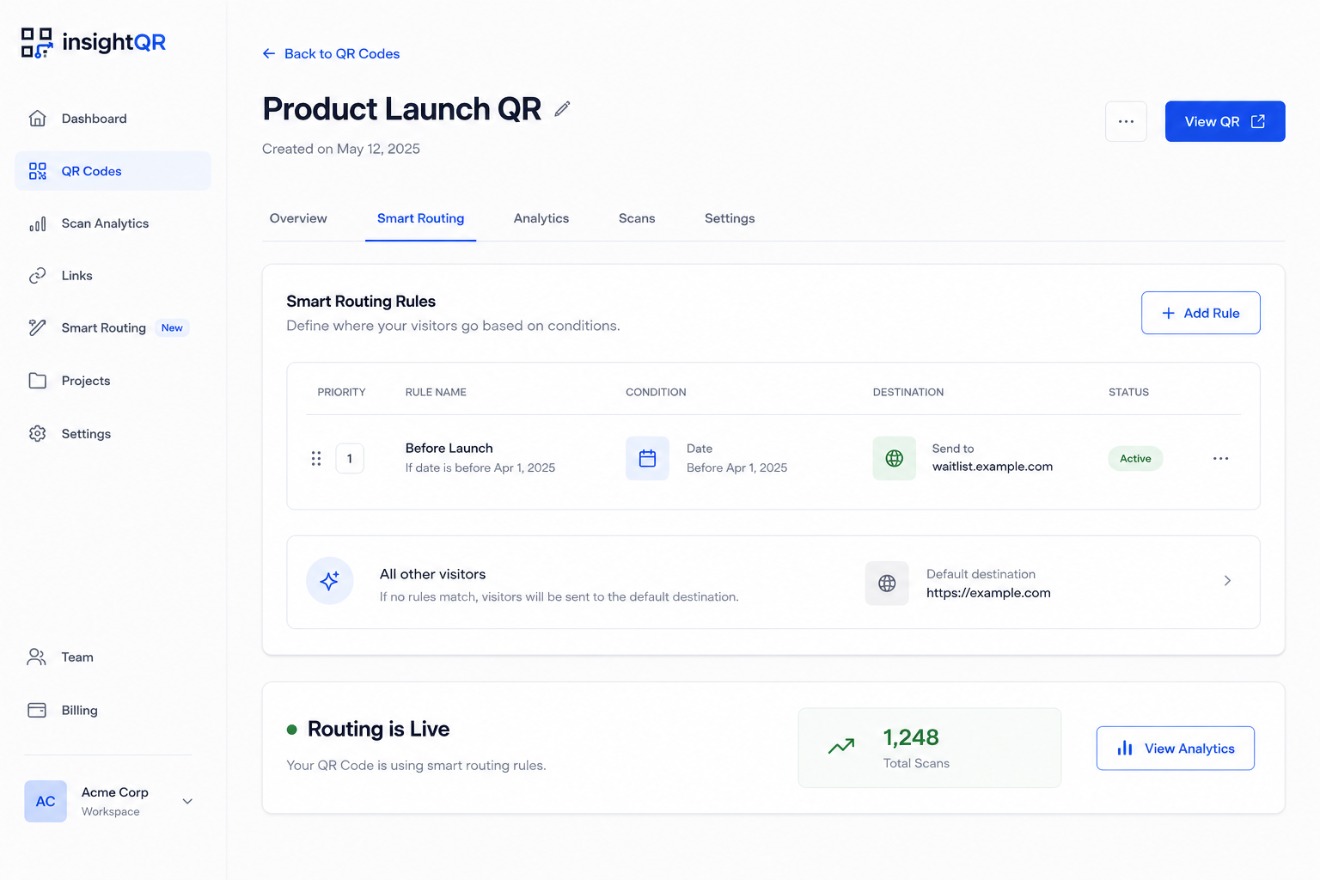Open Projects in the sidebar
The width and height of the screenshot is (1320, 880).
click(113, 381)
